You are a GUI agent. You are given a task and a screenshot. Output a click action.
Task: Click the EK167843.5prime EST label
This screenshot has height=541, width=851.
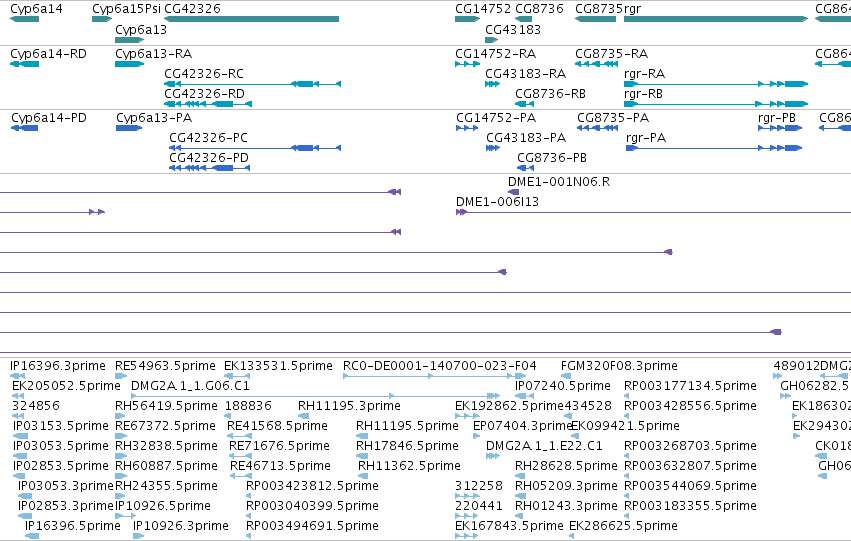point(510,526)
